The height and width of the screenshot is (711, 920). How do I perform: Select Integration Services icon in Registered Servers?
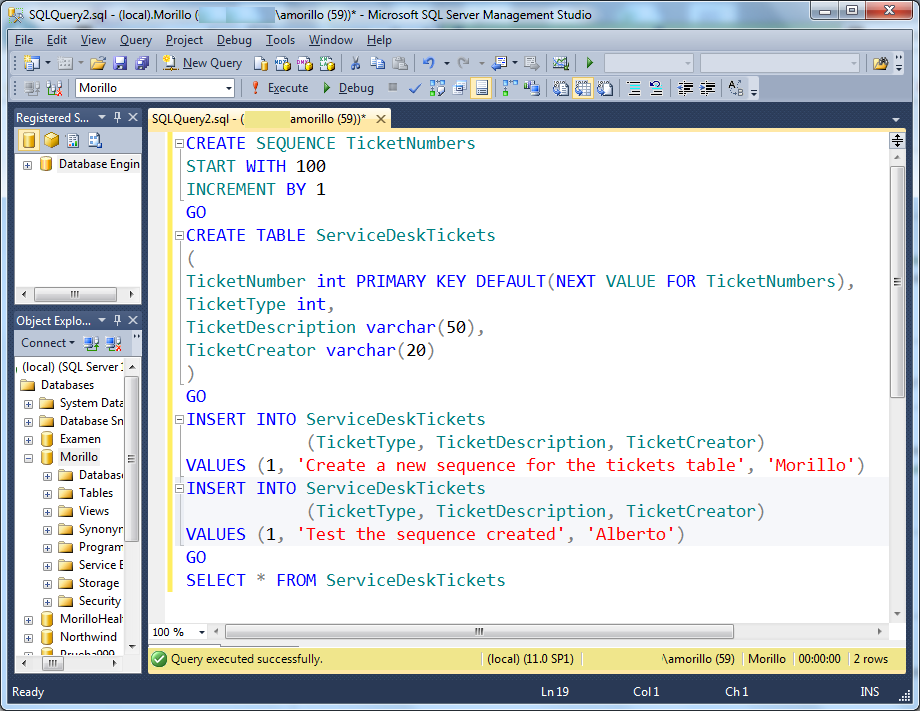click(x=94, y=140)
